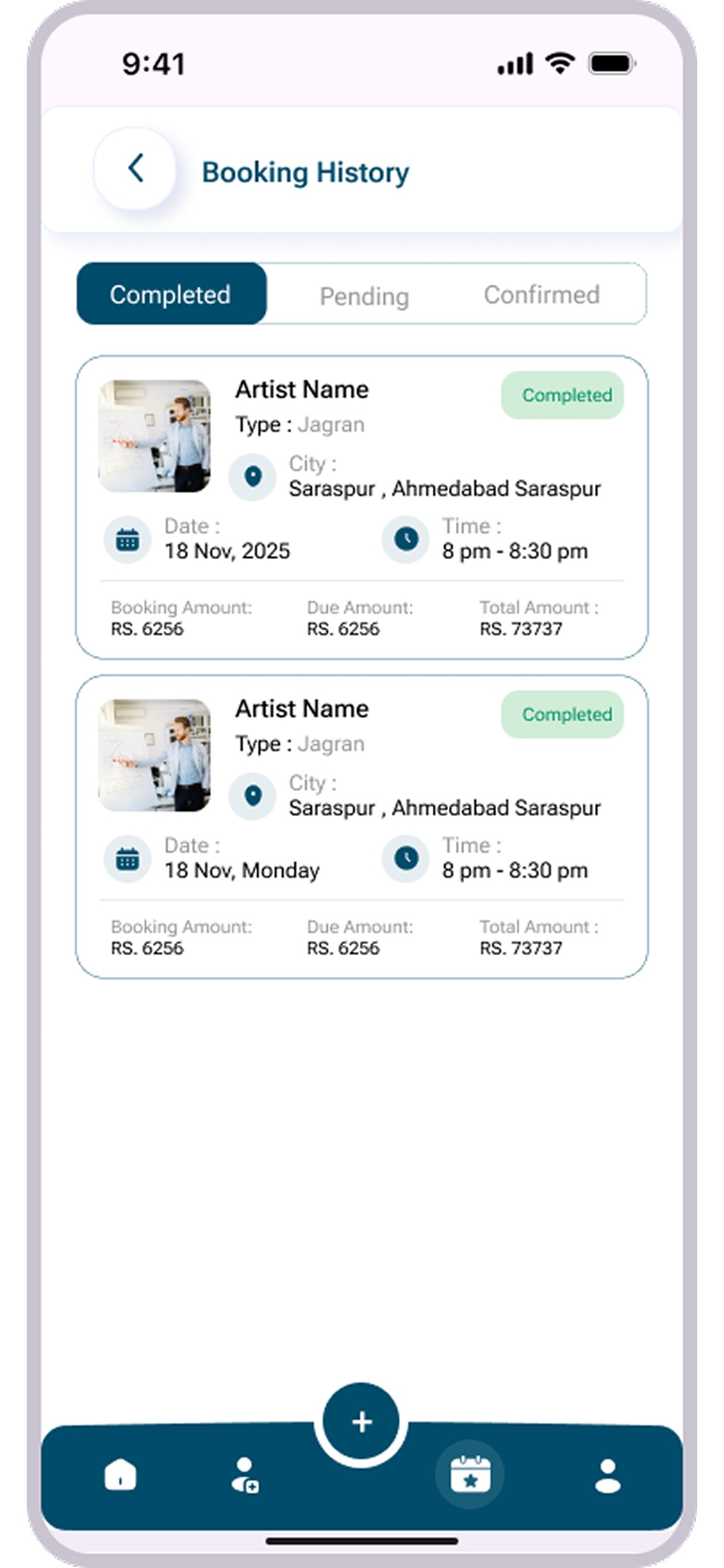This screenshot has height=1568, width=724.
Task: Select the Completed tab
Action: [171, 294]
